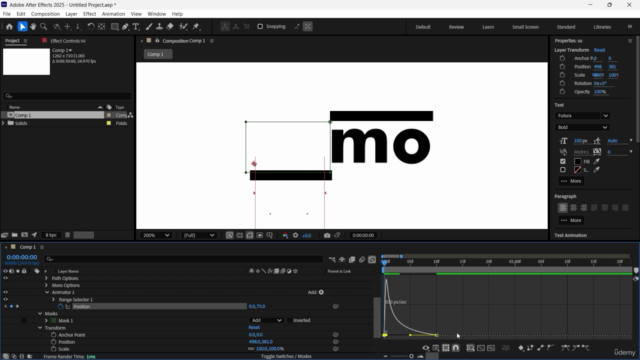Click the new composition icon in Project panel
The width and height of the screenshot is (640, 360).
pos(24,235)
